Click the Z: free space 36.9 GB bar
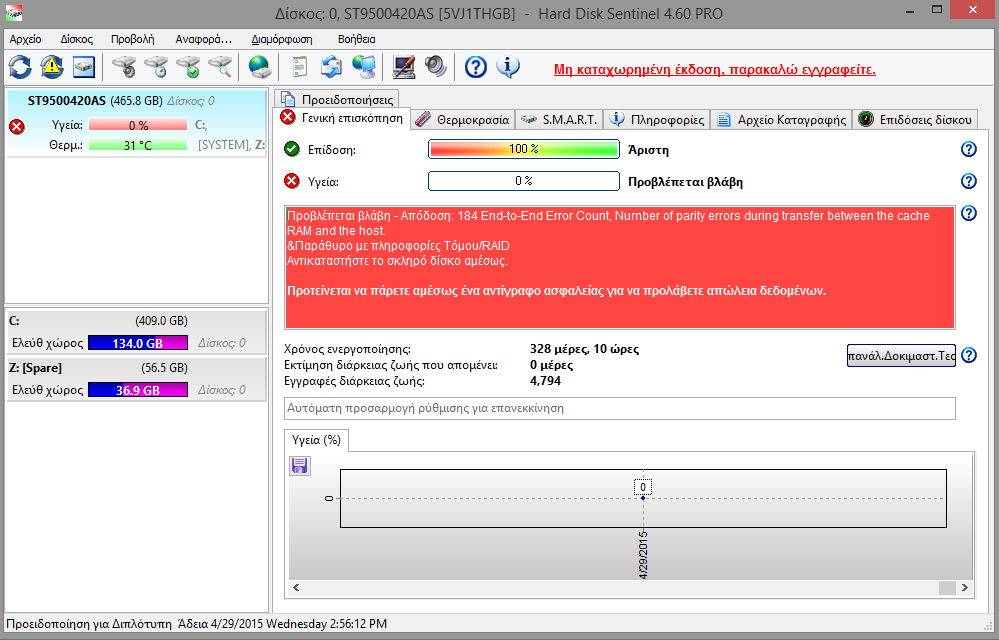 [138, 390]
